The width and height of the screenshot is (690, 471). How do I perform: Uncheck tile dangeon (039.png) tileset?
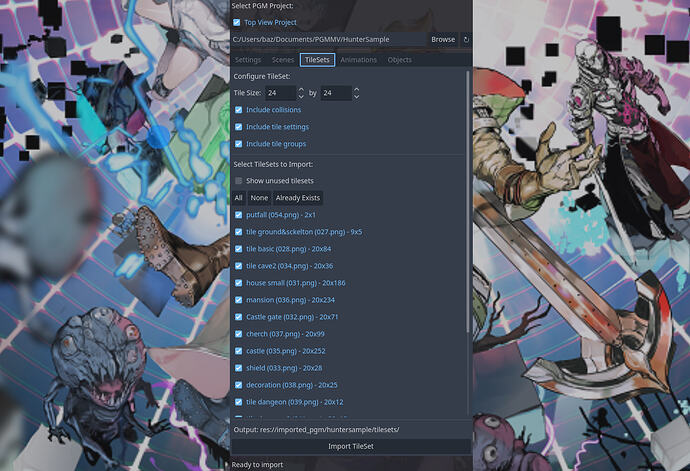239,402
